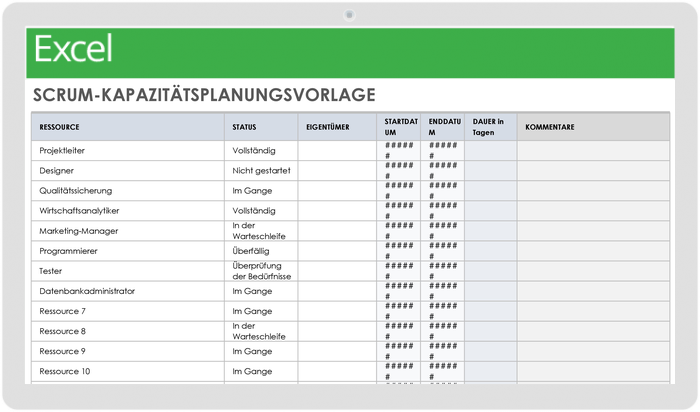
Task: Click Vollständig status for Wirtschaftsanalytiker
Action: (x=261, y=211)
